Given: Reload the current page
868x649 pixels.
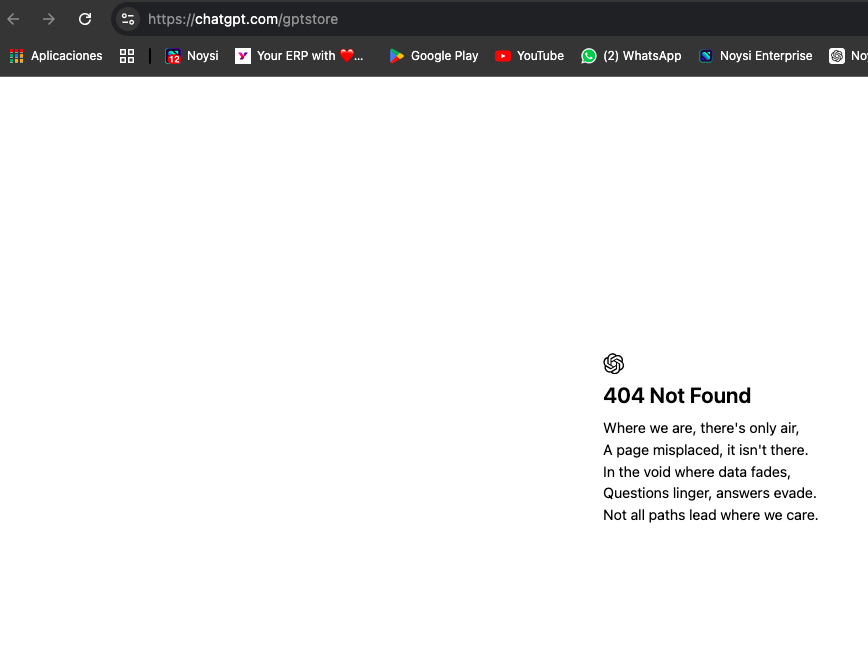Looking at the screenshot, I should click(85, 19).
